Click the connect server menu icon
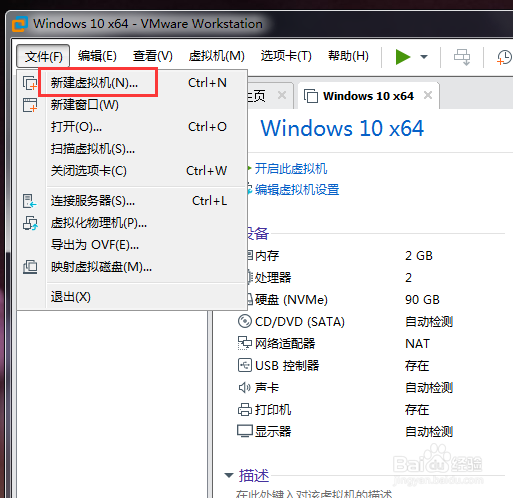The image size is (513, 498). [30, 201]
